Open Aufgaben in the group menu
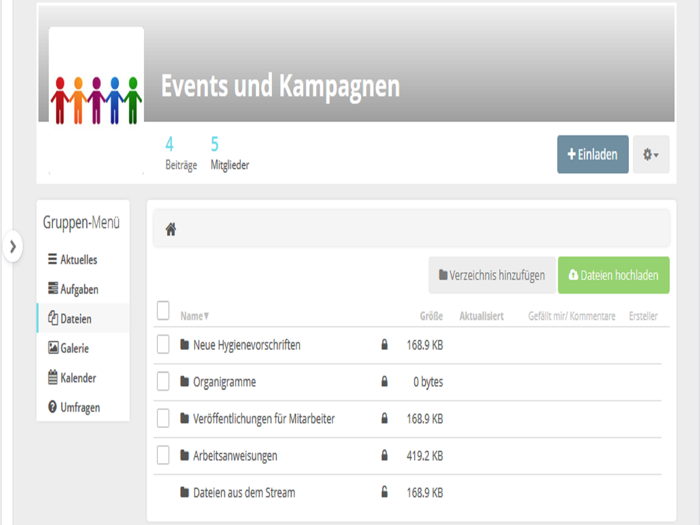The height and width of the screenshot is (525, 700). (78, 289)
